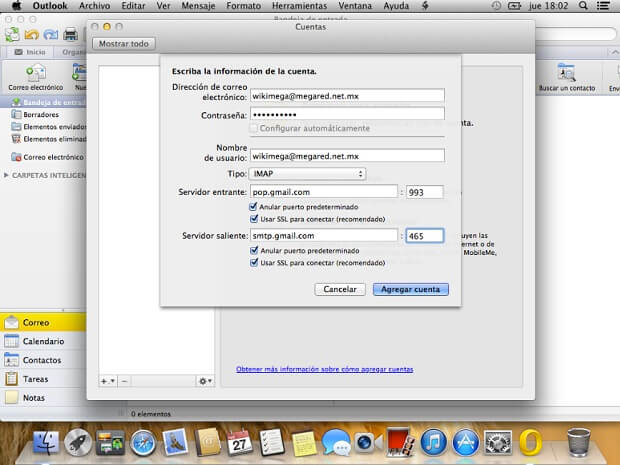The height and width of the screenshot is (465, 620).
Task: Click the Servidor entrante field
Action: [324, 192]
